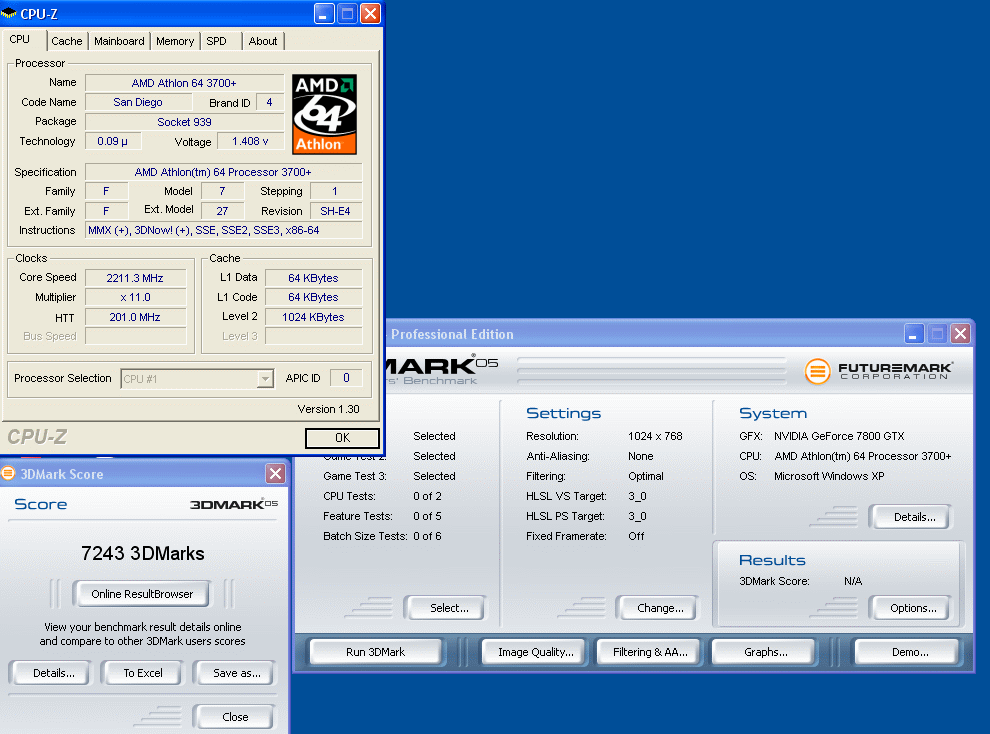Switch to the Cache tab in CPU-Z

[x=67, y=41]
